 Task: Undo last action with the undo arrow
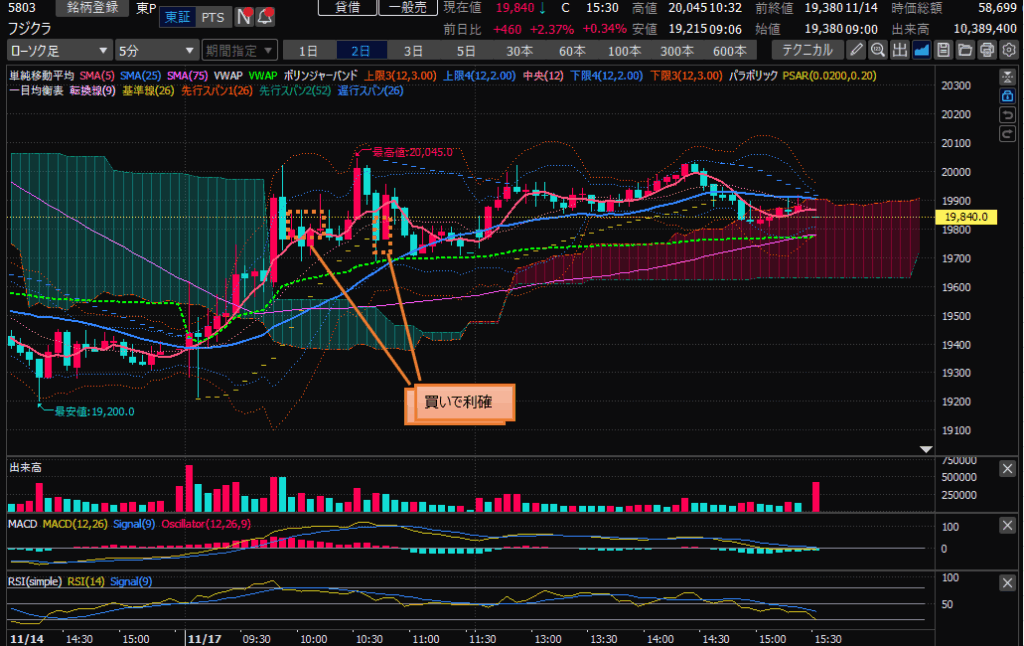1008,115
